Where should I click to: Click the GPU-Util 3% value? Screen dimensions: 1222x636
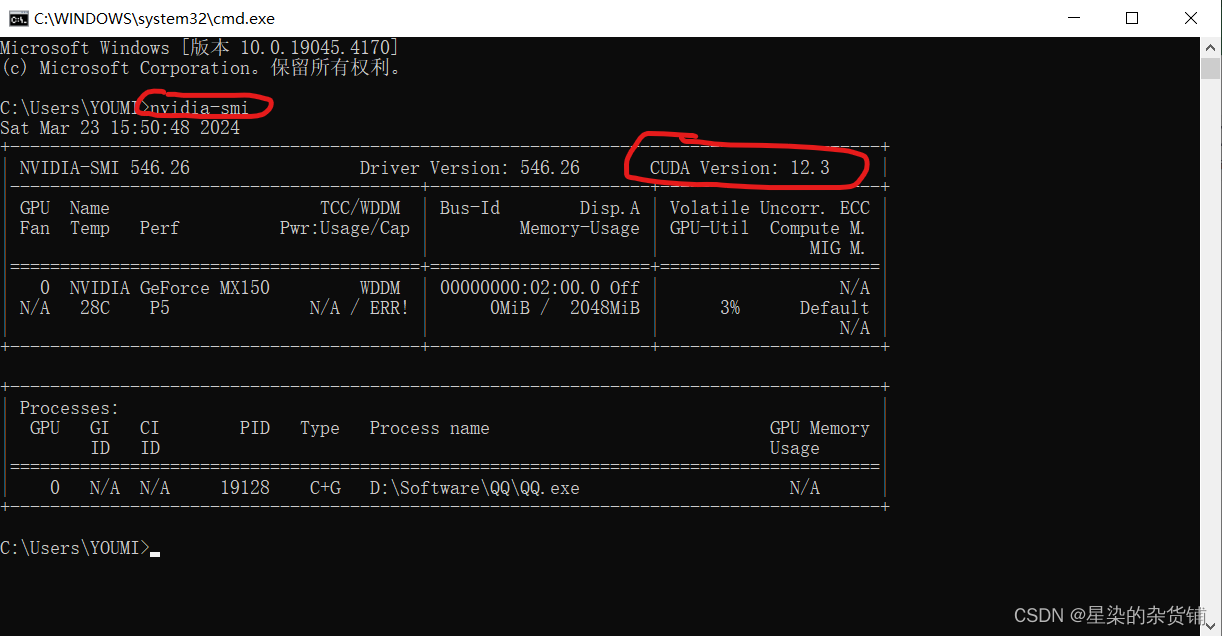click(730, 307)
